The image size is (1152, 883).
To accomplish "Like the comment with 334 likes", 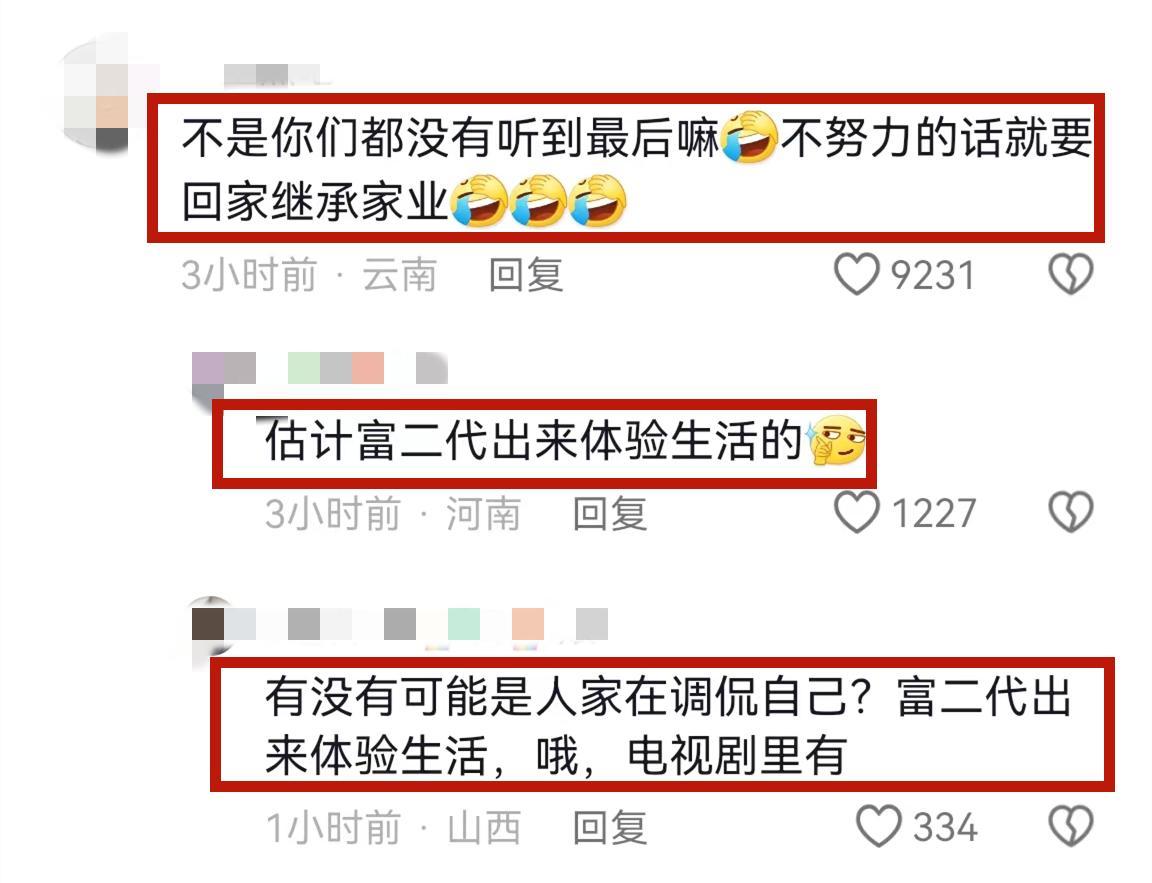I will (x=879, y=826).
